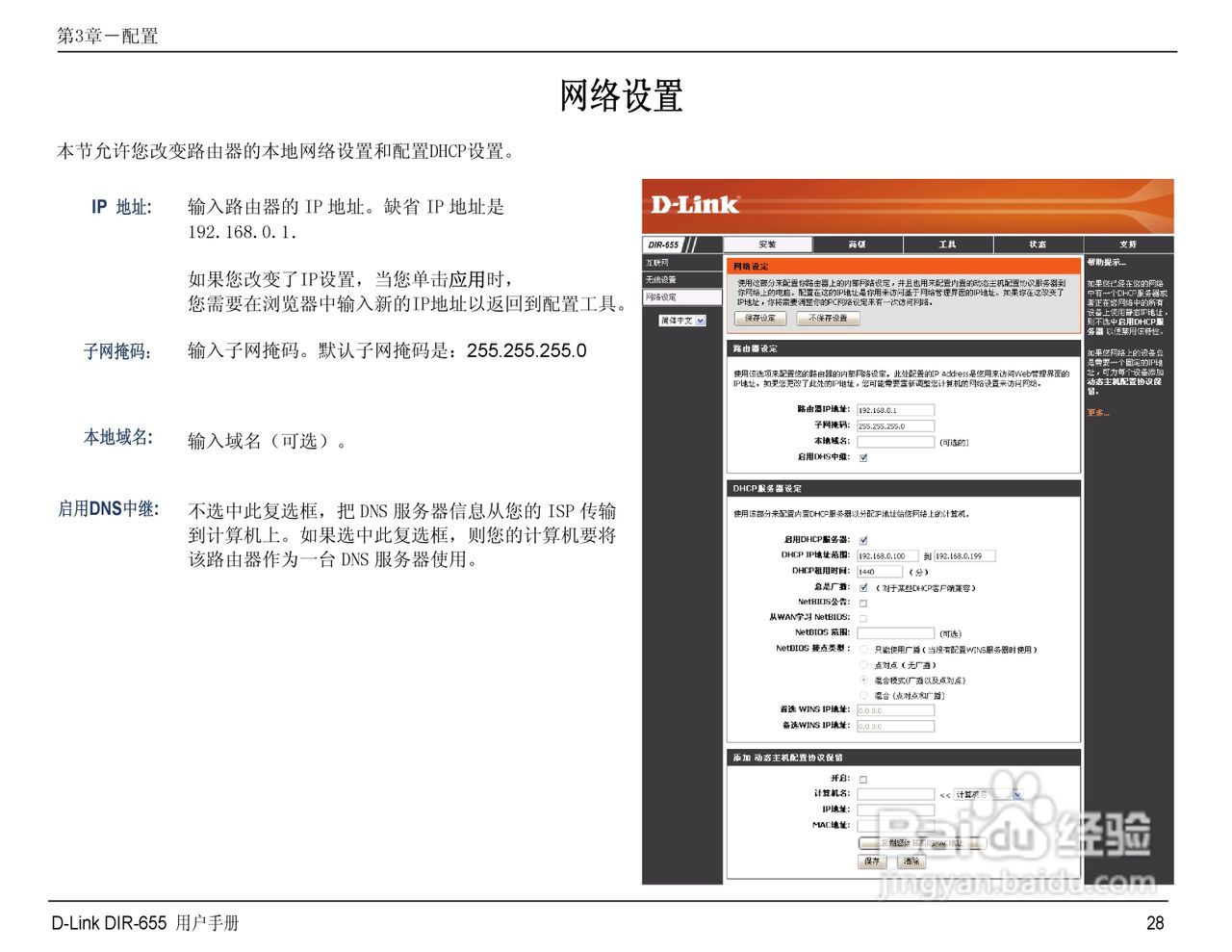This screenshot has height=952, width=1232.
Task: Click the footer text D-Link DIR-655 用户手册
Action: pyautogui.click(x=145, y=923)
